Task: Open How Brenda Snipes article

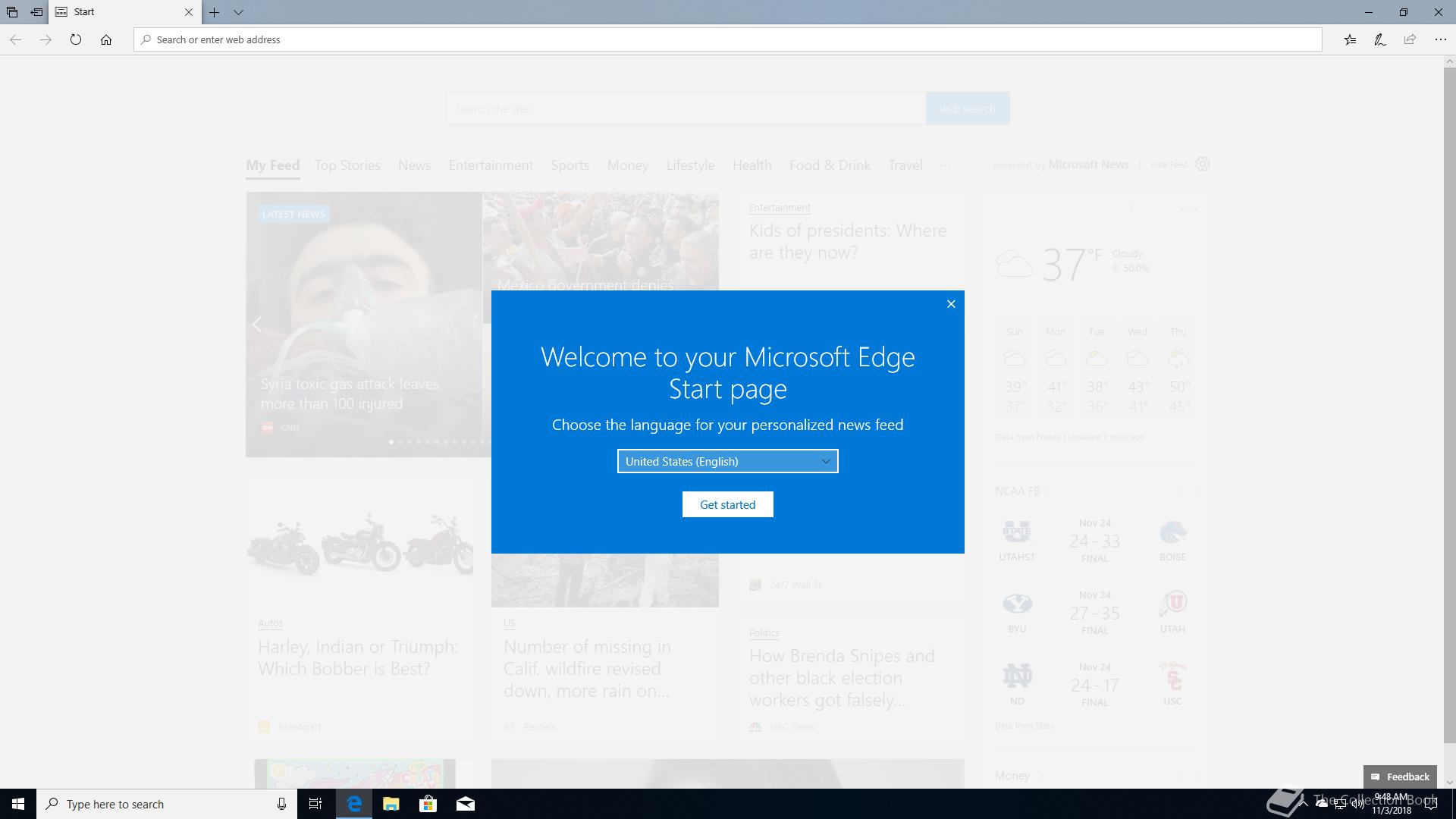Action: click(842, 677)
